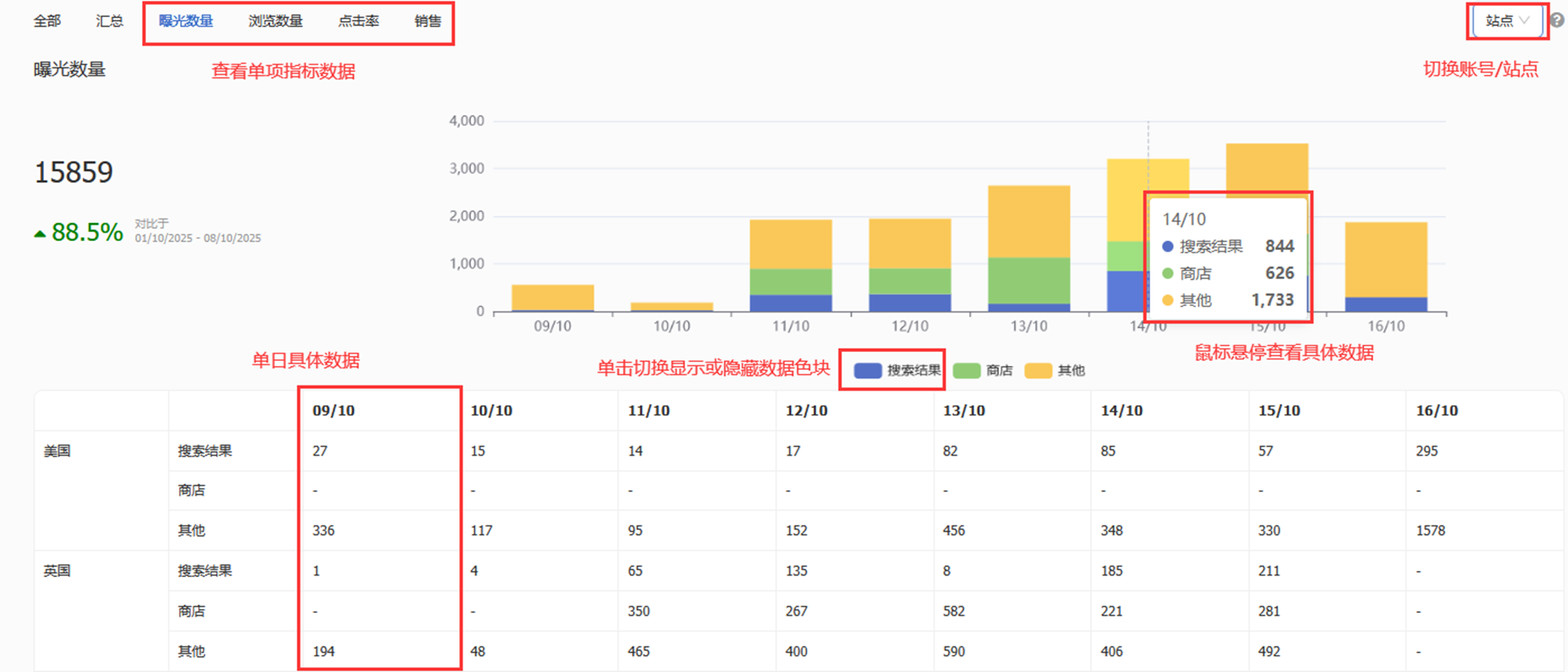The image size is (1568, 672).
Task: Click the help question mark icon
Action: (1557, 21)
